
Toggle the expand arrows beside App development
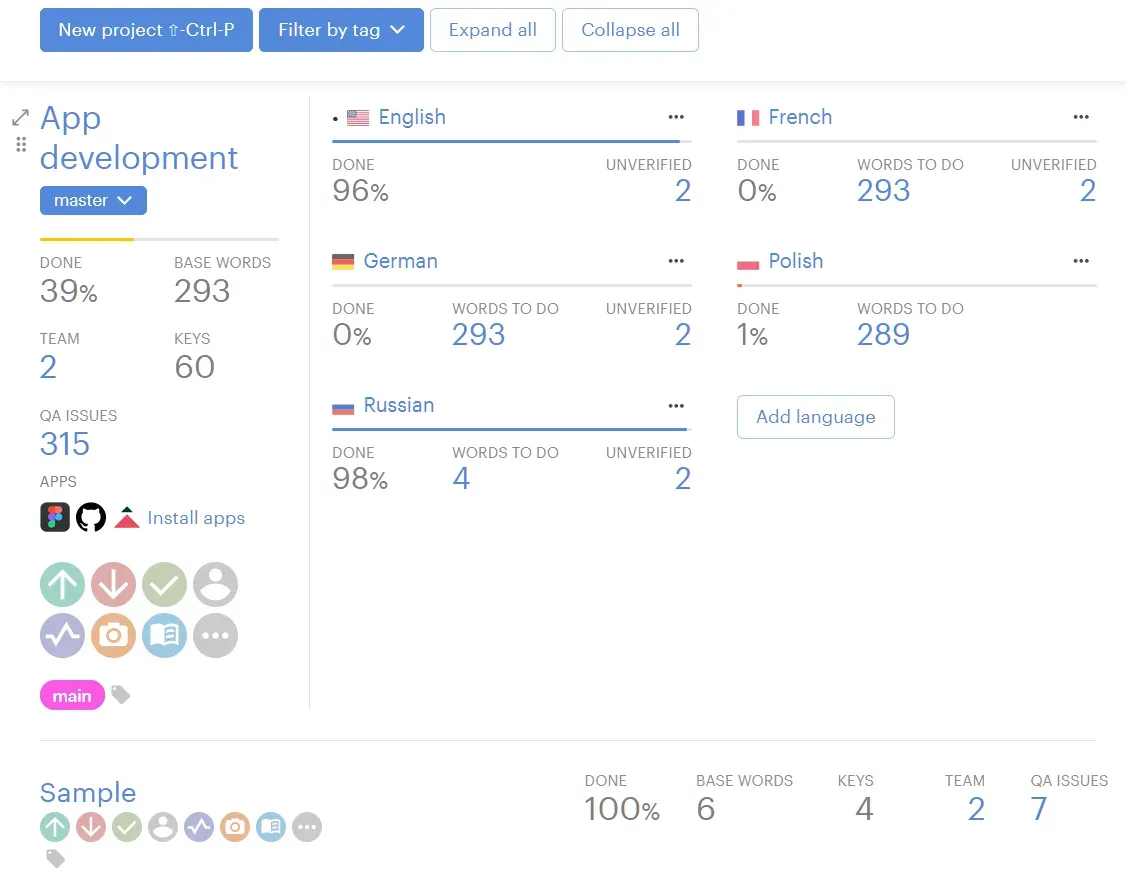pos(20,118)
